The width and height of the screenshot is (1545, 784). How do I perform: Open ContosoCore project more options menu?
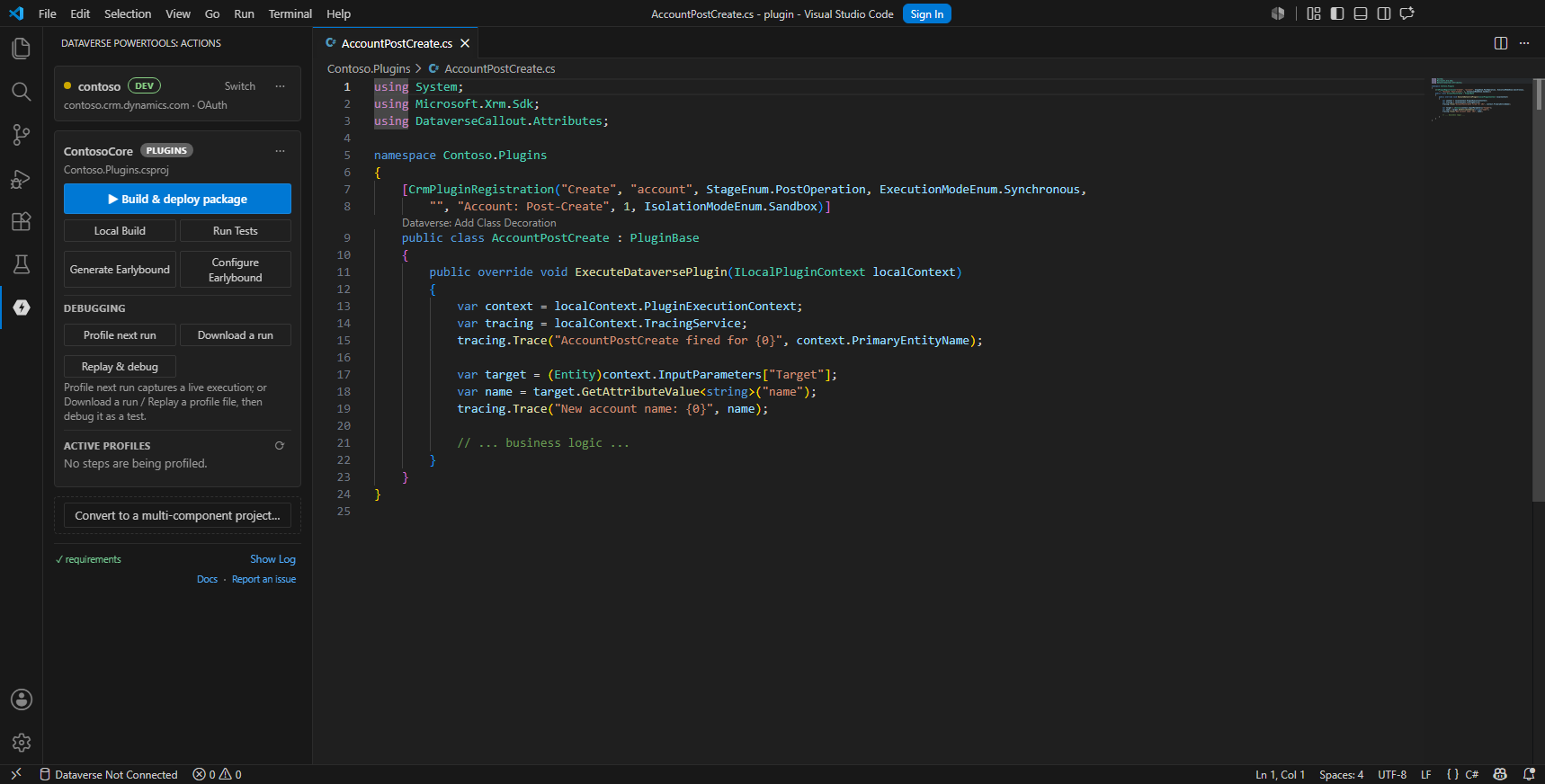tap(280, 151)
